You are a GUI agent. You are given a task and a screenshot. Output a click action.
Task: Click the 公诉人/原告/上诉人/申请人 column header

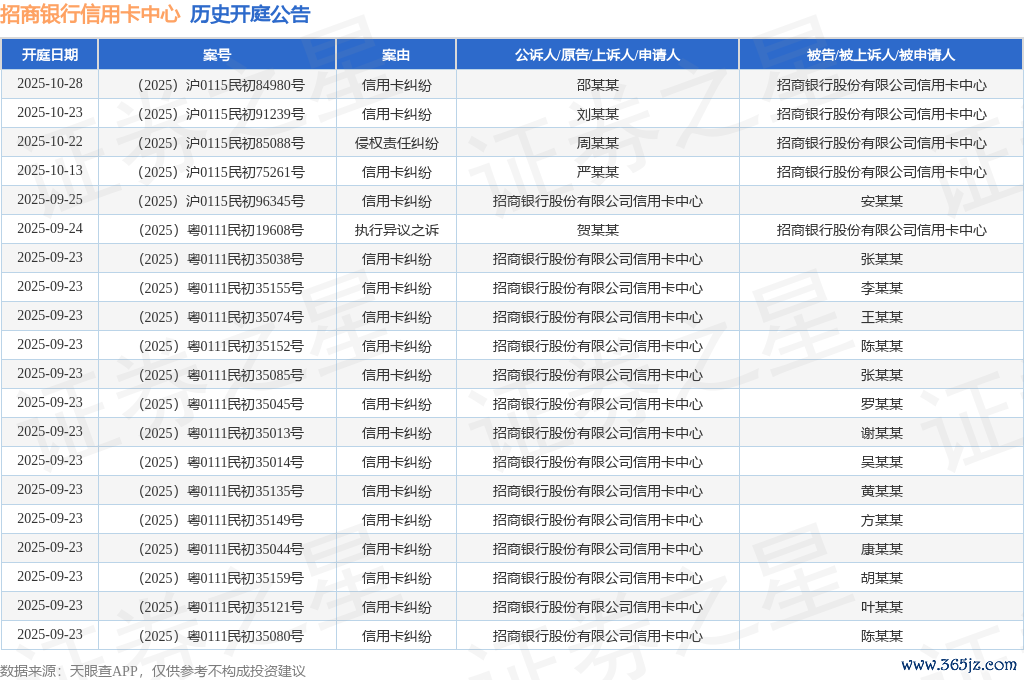click(597, 55)
